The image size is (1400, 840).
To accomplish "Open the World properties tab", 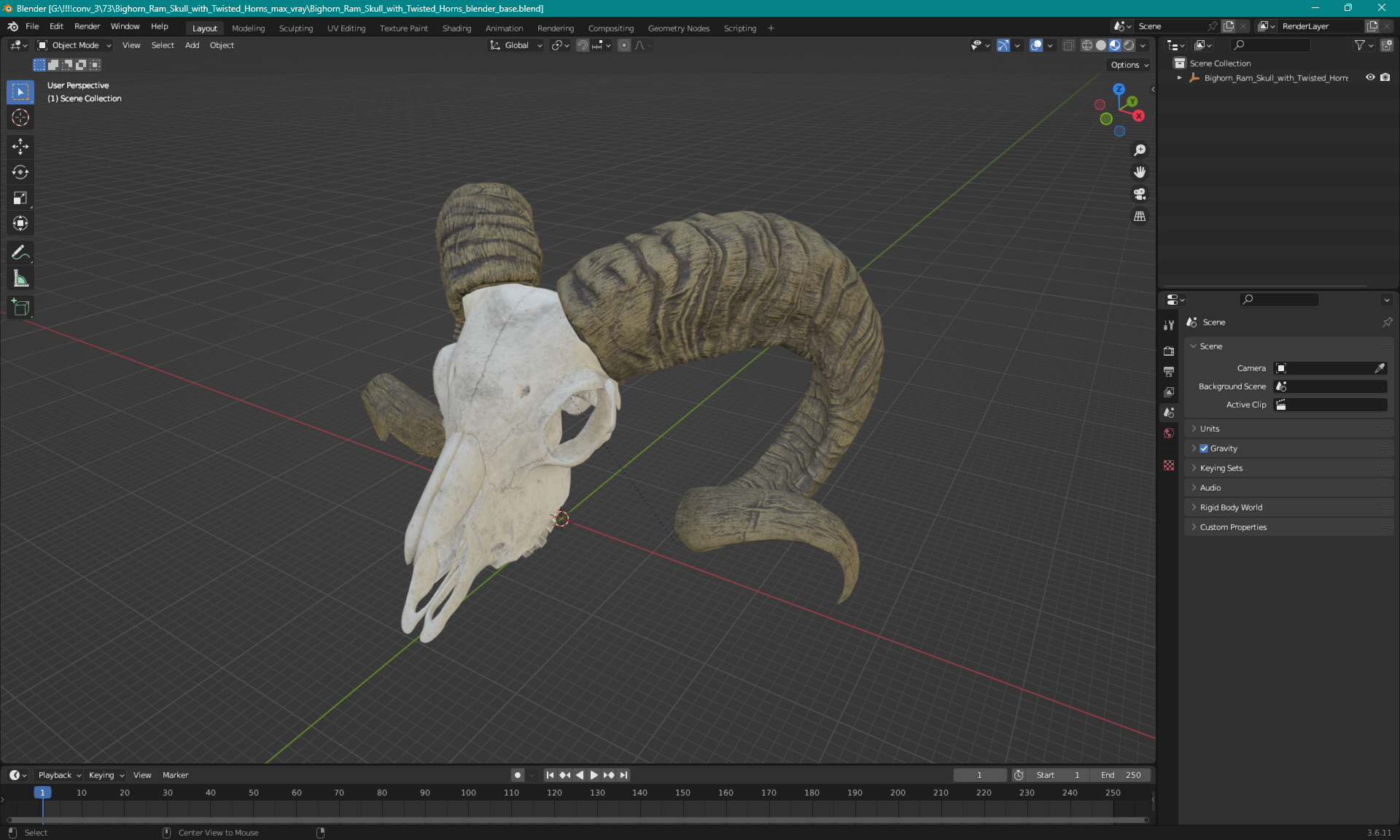I will pyautogui.click(x=1169, y=433).
